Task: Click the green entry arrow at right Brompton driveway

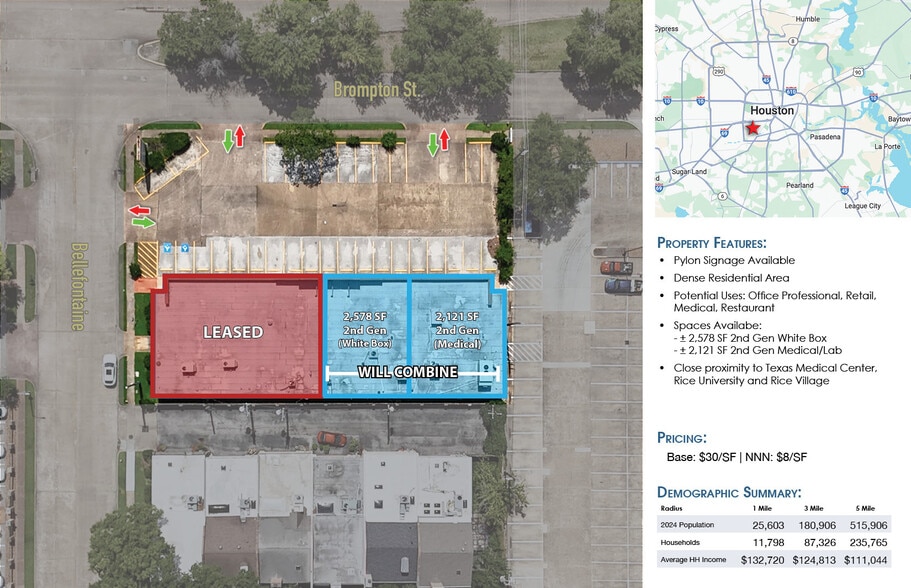Action: (432, 144)
